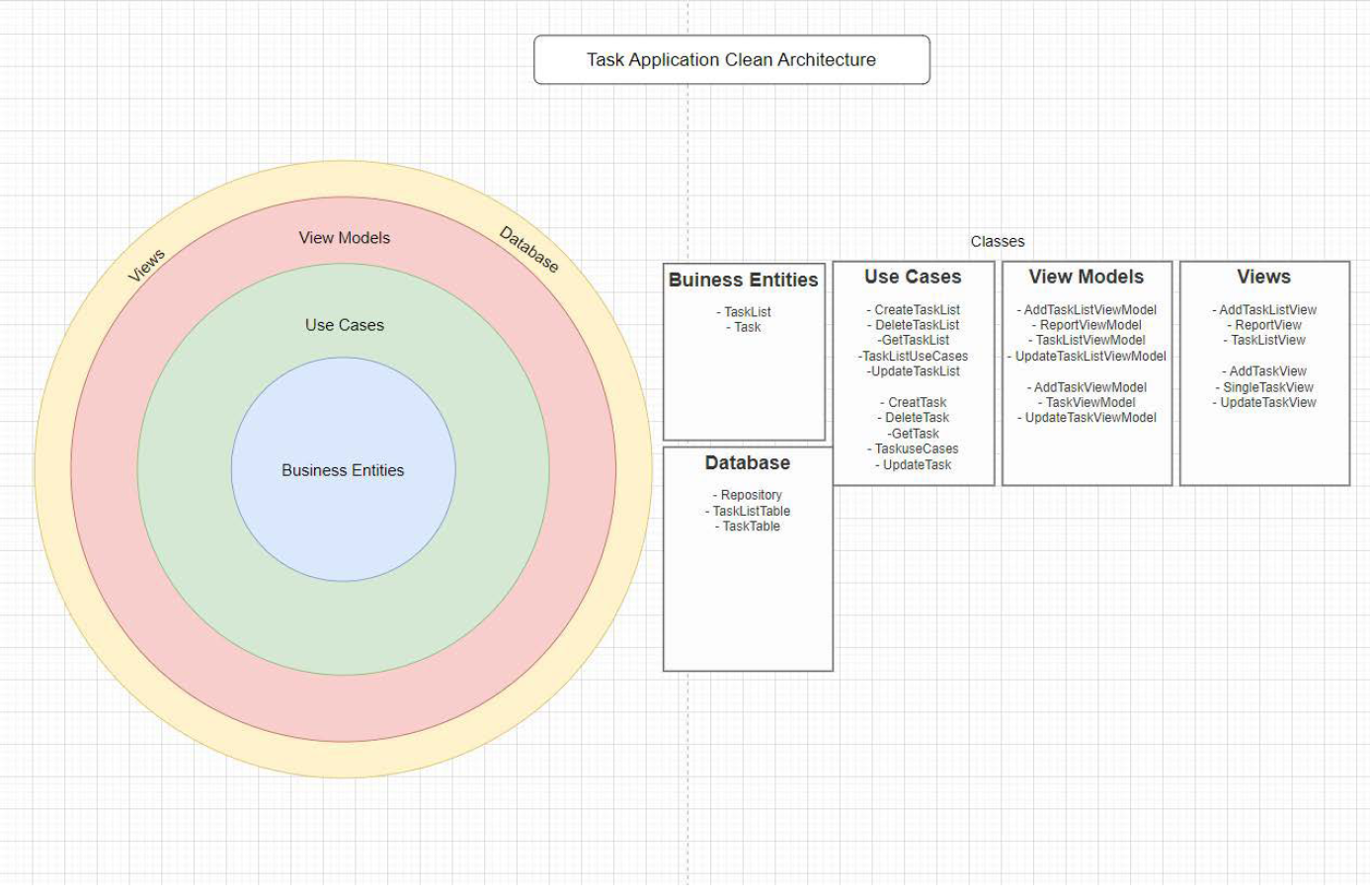Screen dimensions: 1370x896
Task: Click the TaskListView entry
Action: click(1264, 340)
